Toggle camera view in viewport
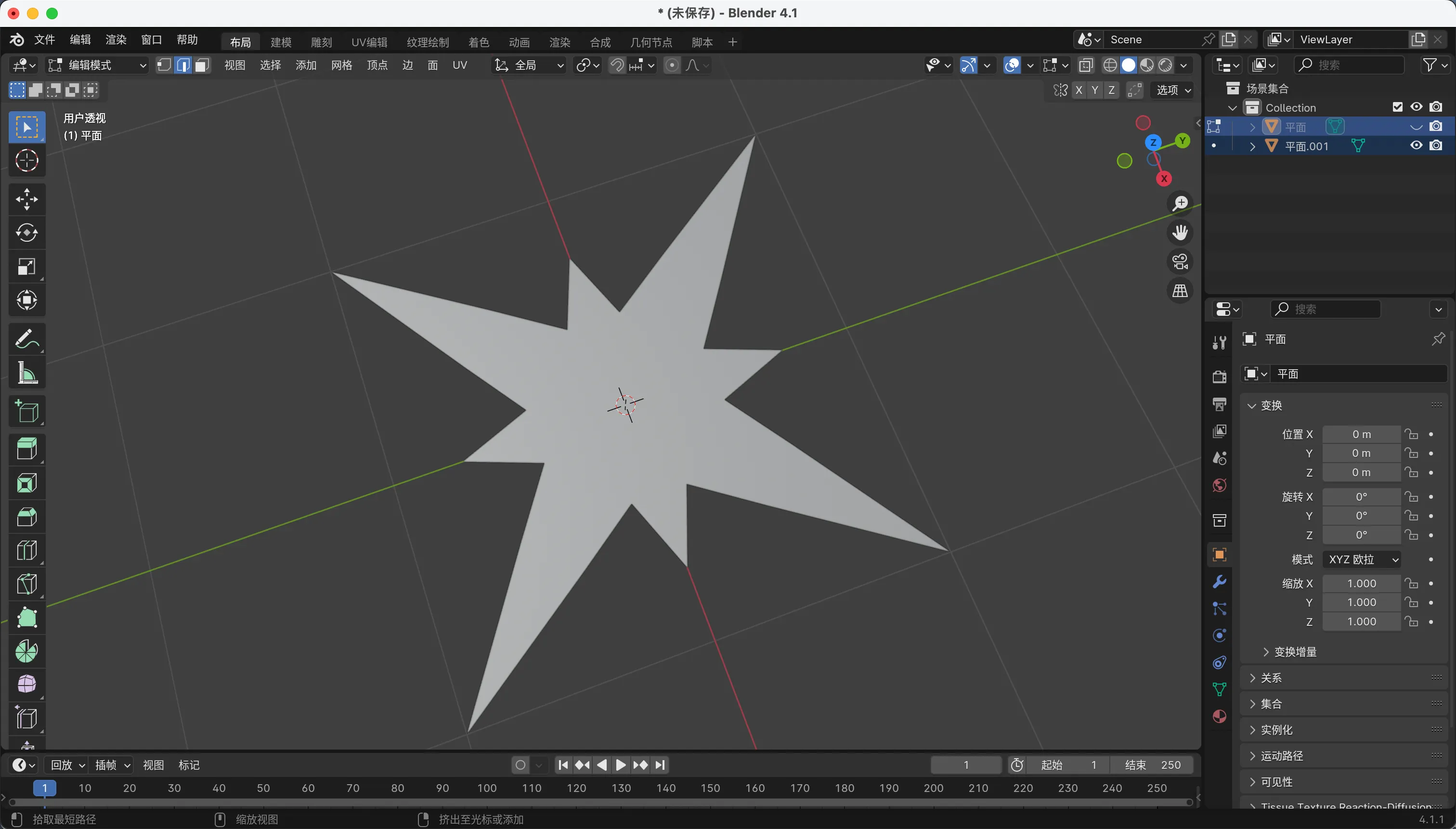Screen dimensions: 1456x829 point(1180,262)
